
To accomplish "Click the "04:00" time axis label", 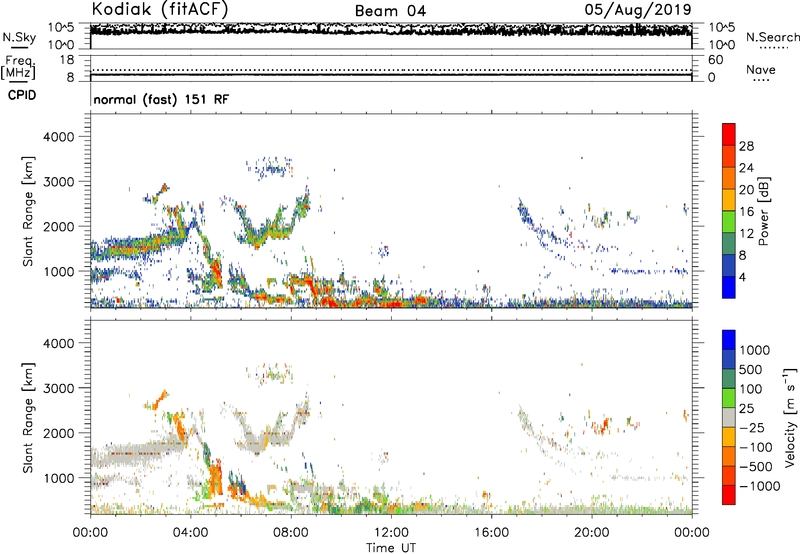I will (x=191, y=533).
